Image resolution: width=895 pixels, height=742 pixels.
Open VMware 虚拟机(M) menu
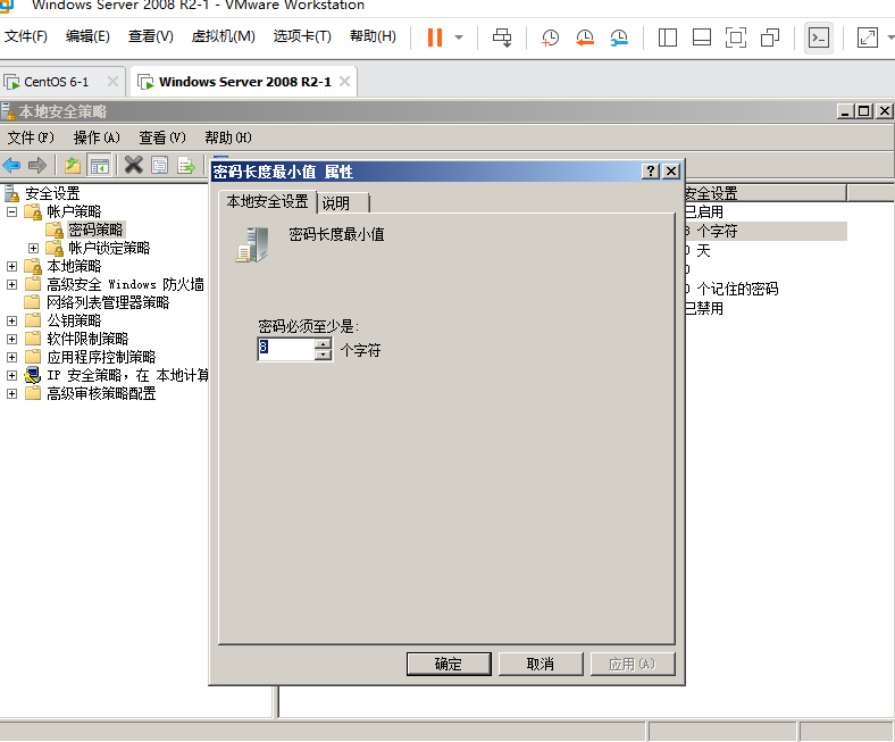pyautogui.click(x=223, y=37)
